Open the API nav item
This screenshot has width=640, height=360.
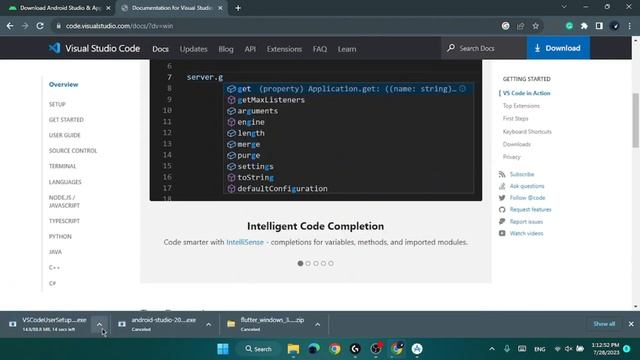[250, 49]
